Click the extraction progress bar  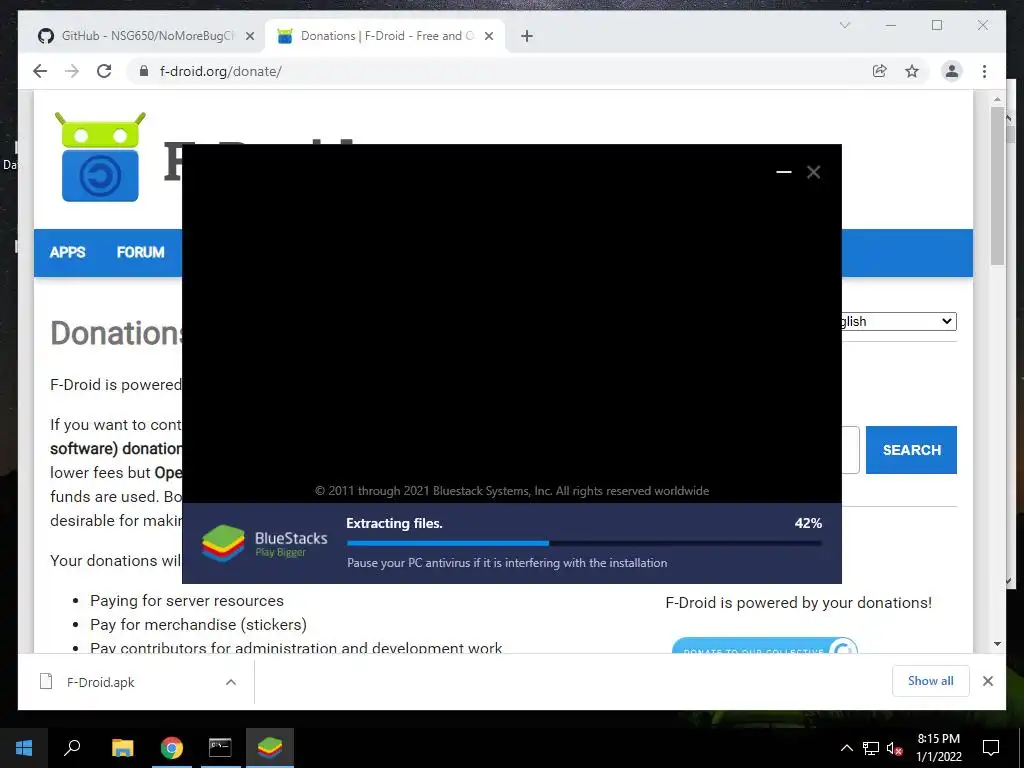tap(584, 543)
